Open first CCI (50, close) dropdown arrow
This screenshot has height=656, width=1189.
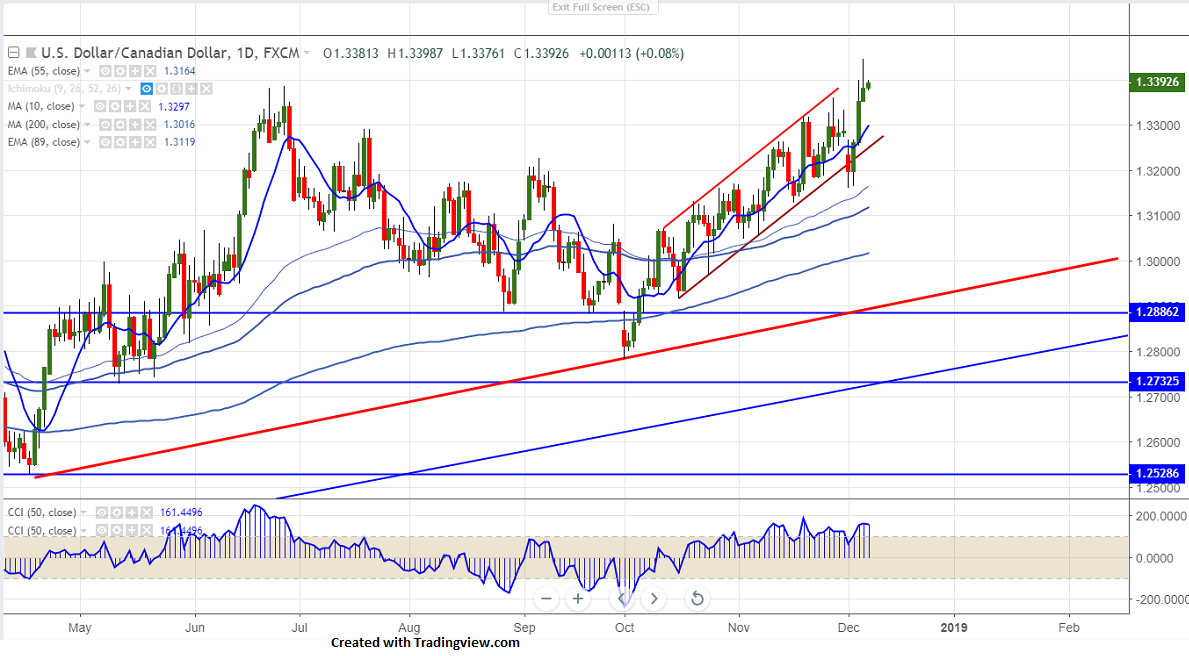tap(83, 513)
